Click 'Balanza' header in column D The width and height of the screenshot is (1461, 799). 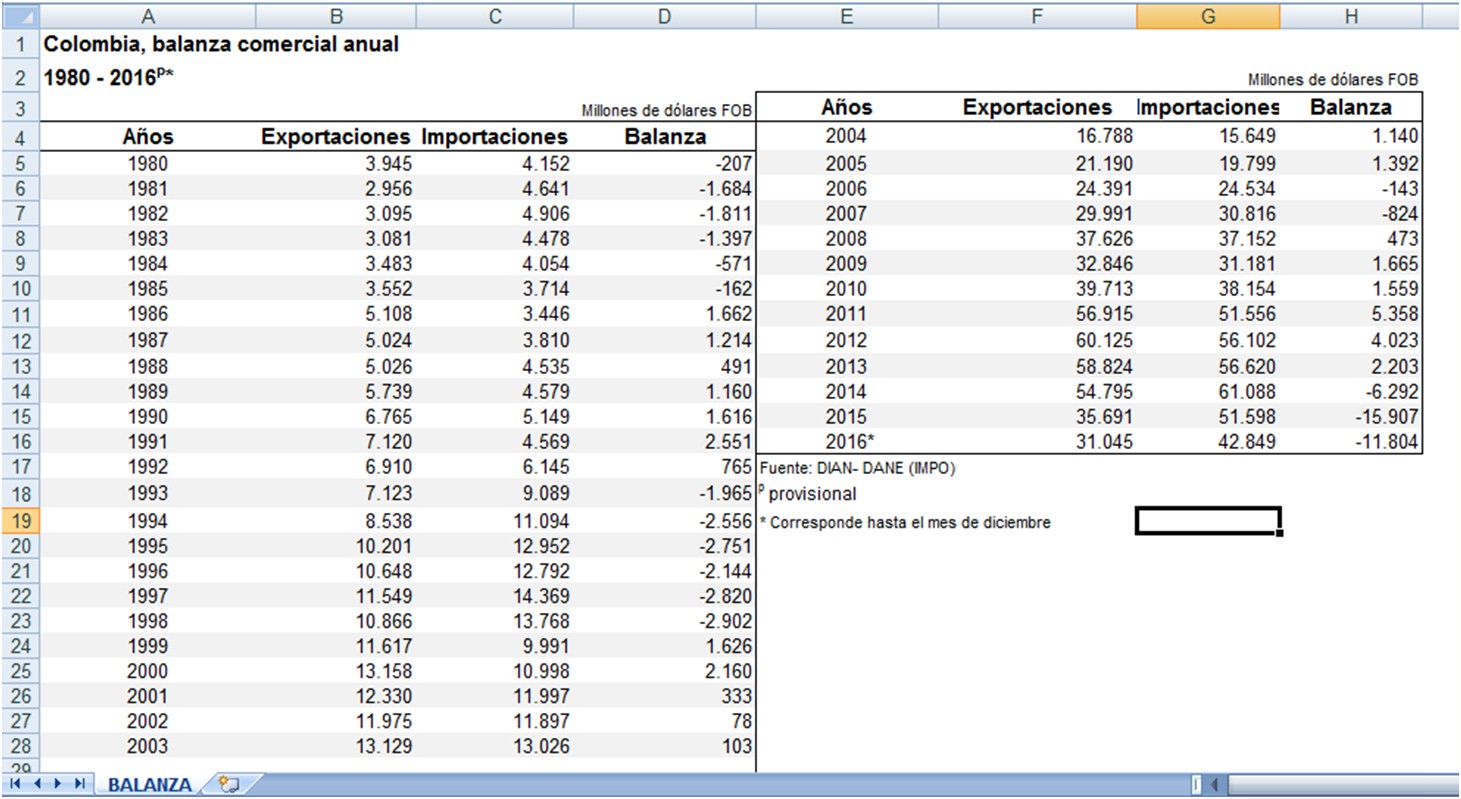664,137
